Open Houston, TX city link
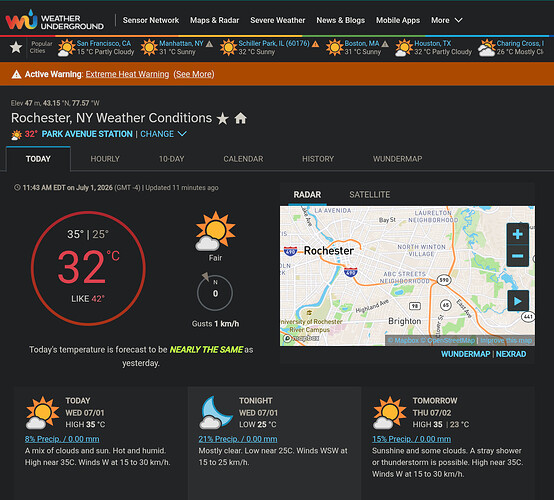 432,43
